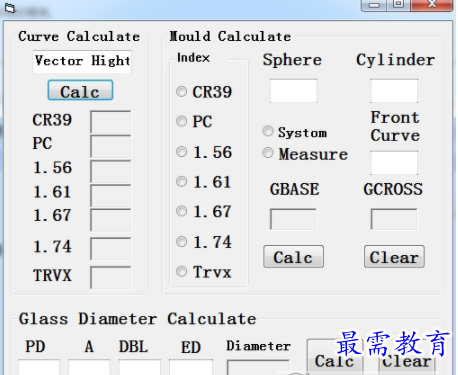Screen dimensions: 458x375
Task: Click the 1.74 curve result box
Action: coord(111,249)
